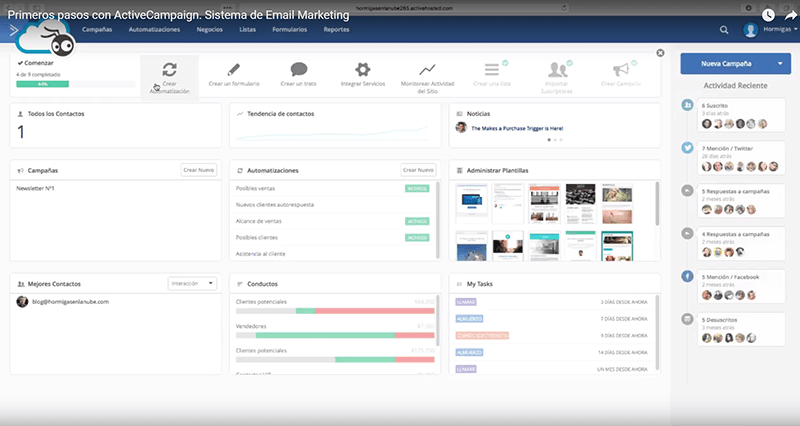Select the dark photo template thumbnail
This screenshot has width=800, height=426.
pos(580,203)
